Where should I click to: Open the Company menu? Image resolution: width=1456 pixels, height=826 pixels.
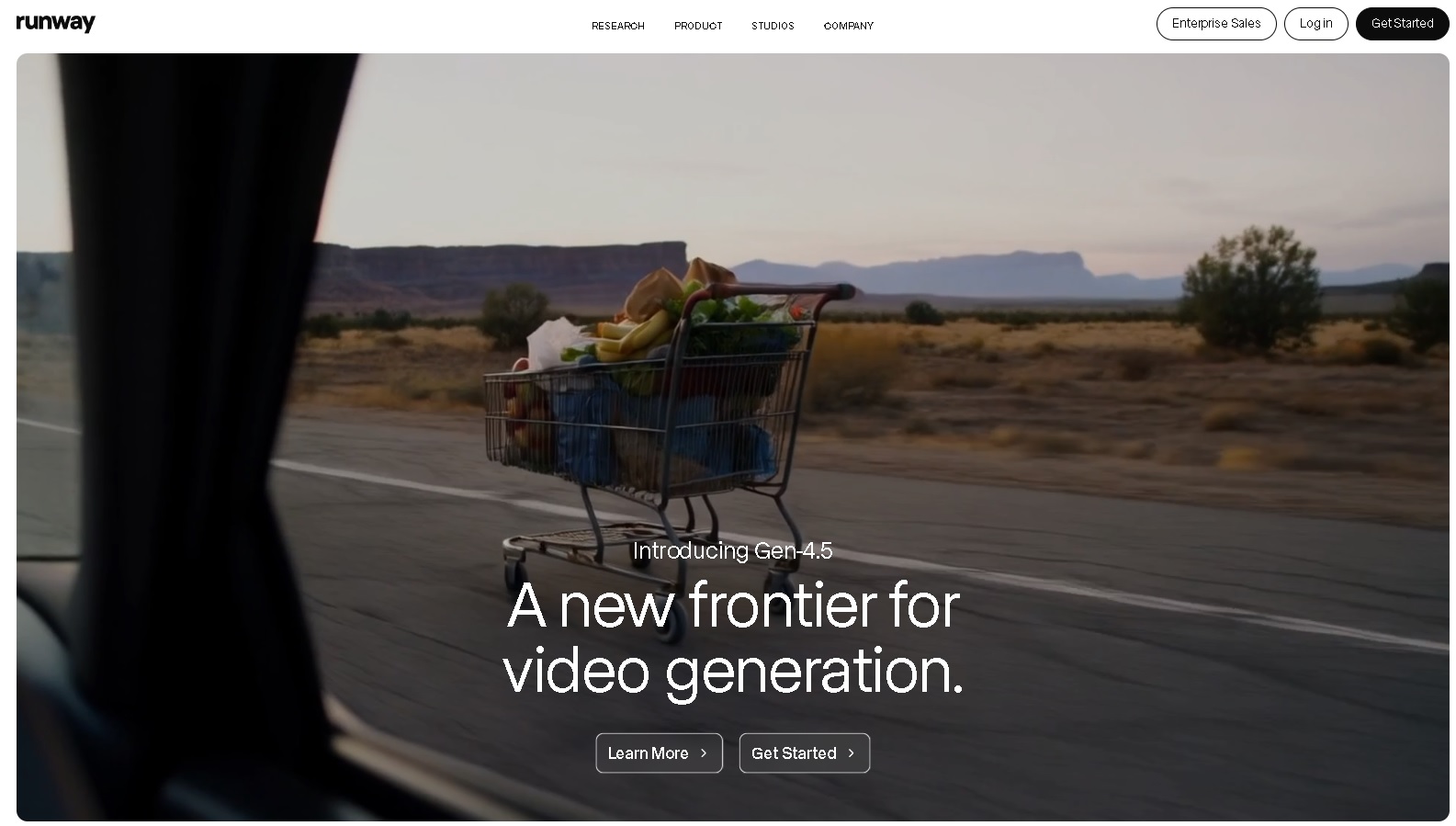point(849,26)
